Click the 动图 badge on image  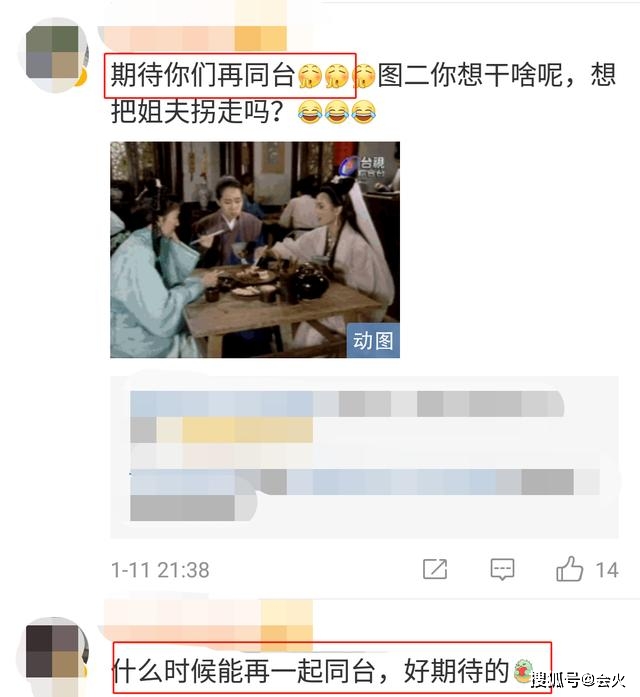tap(373, 341)
